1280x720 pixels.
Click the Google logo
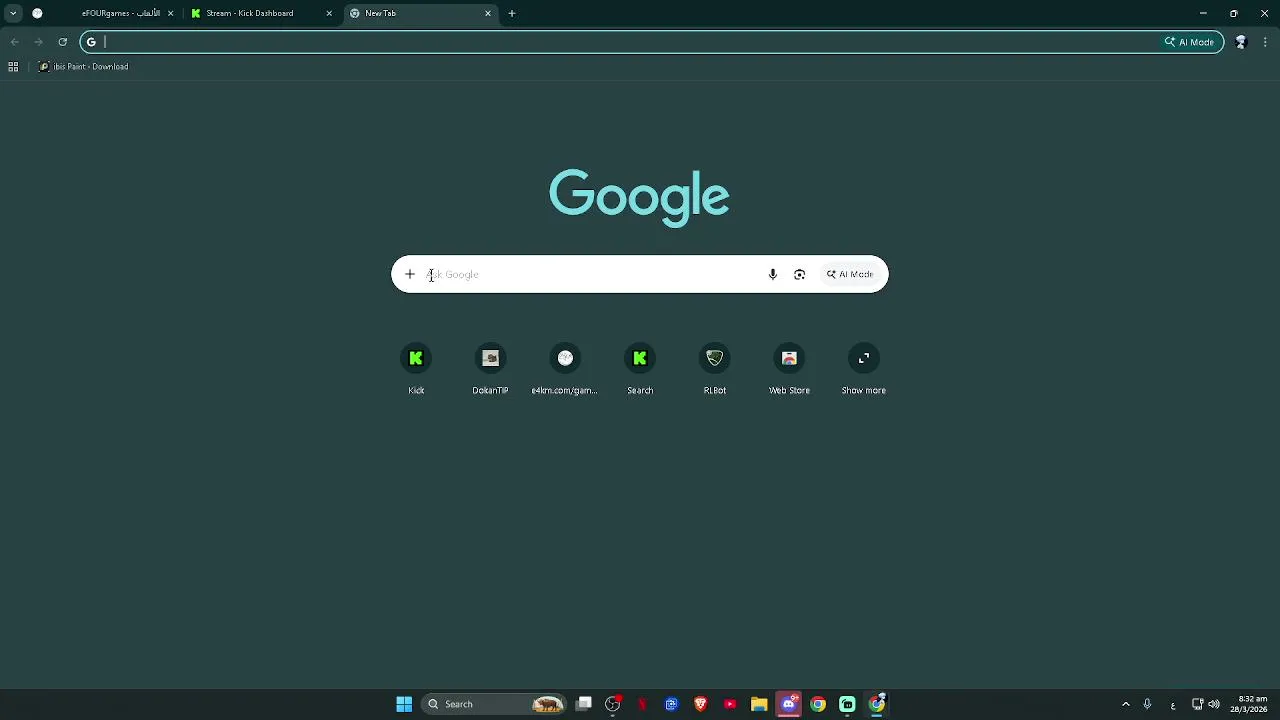[x=639, y=196]
